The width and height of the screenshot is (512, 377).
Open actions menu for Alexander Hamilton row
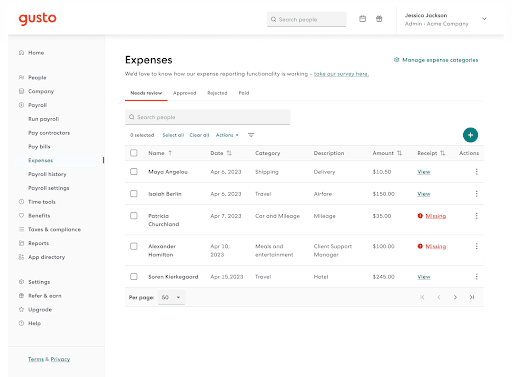[476, 246]
